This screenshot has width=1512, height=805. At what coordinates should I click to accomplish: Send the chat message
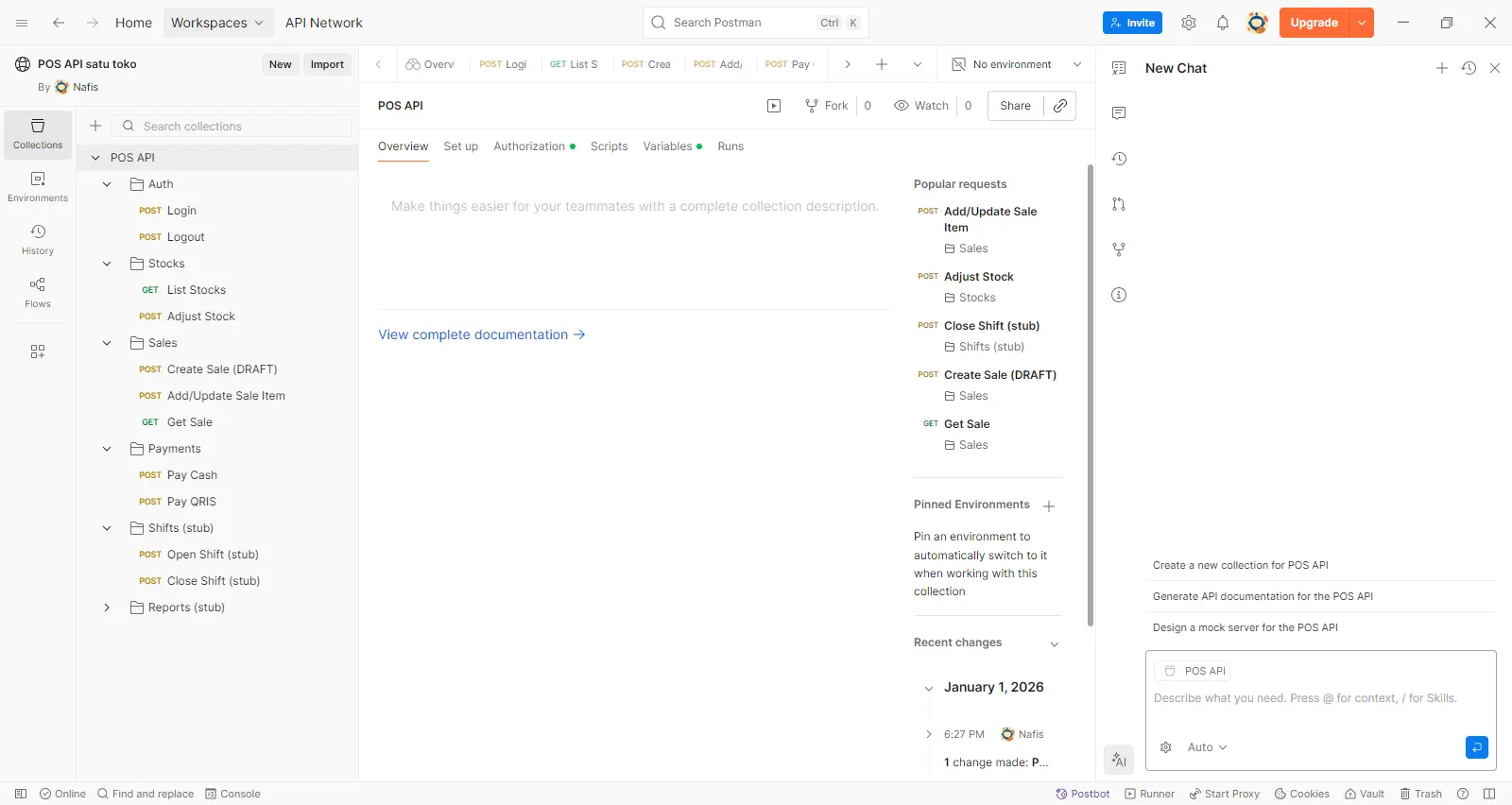[1477, 747]
